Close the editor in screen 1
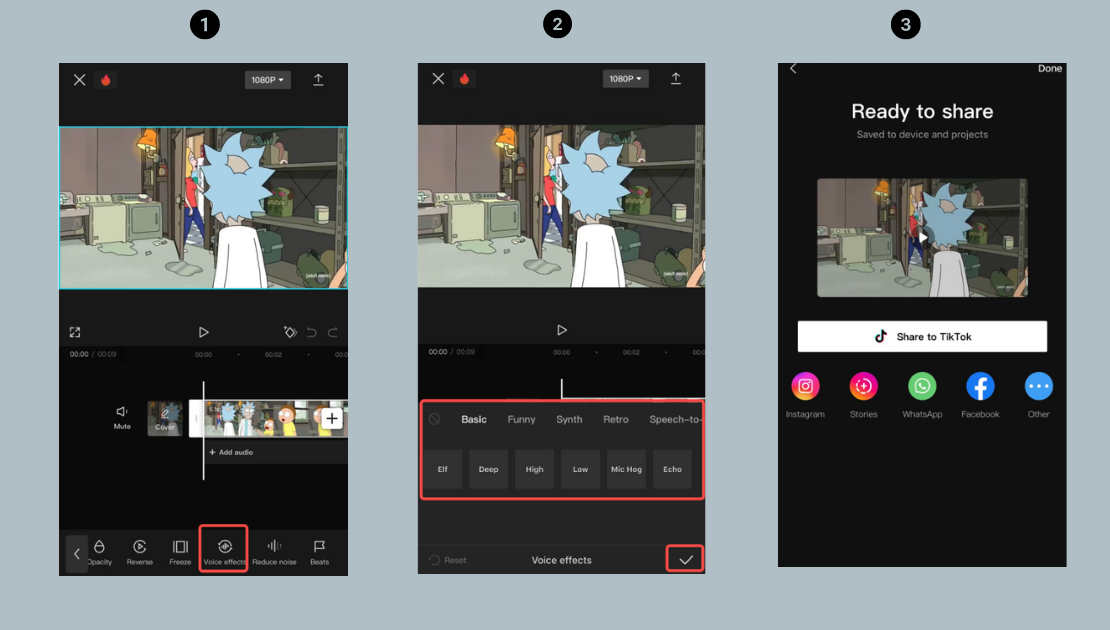Viewport: 1110px width, 630px height. pyautogui.click(x=79, y=80)
